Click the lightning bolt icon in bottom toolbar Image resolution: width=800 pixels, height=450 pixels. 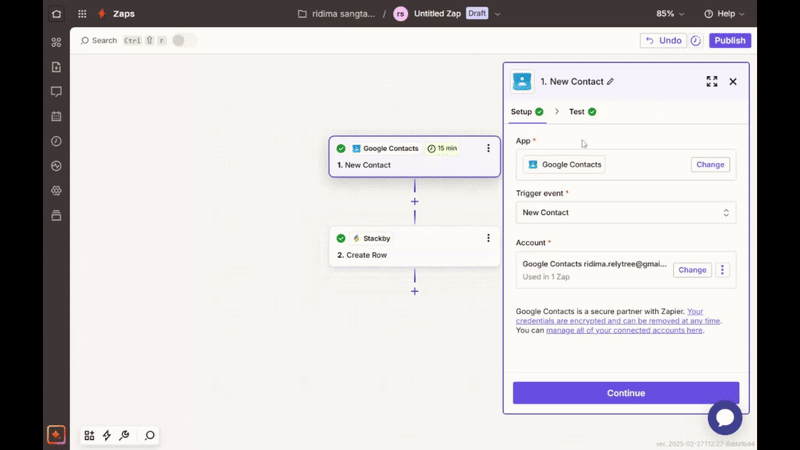click(x=107, y=435)
